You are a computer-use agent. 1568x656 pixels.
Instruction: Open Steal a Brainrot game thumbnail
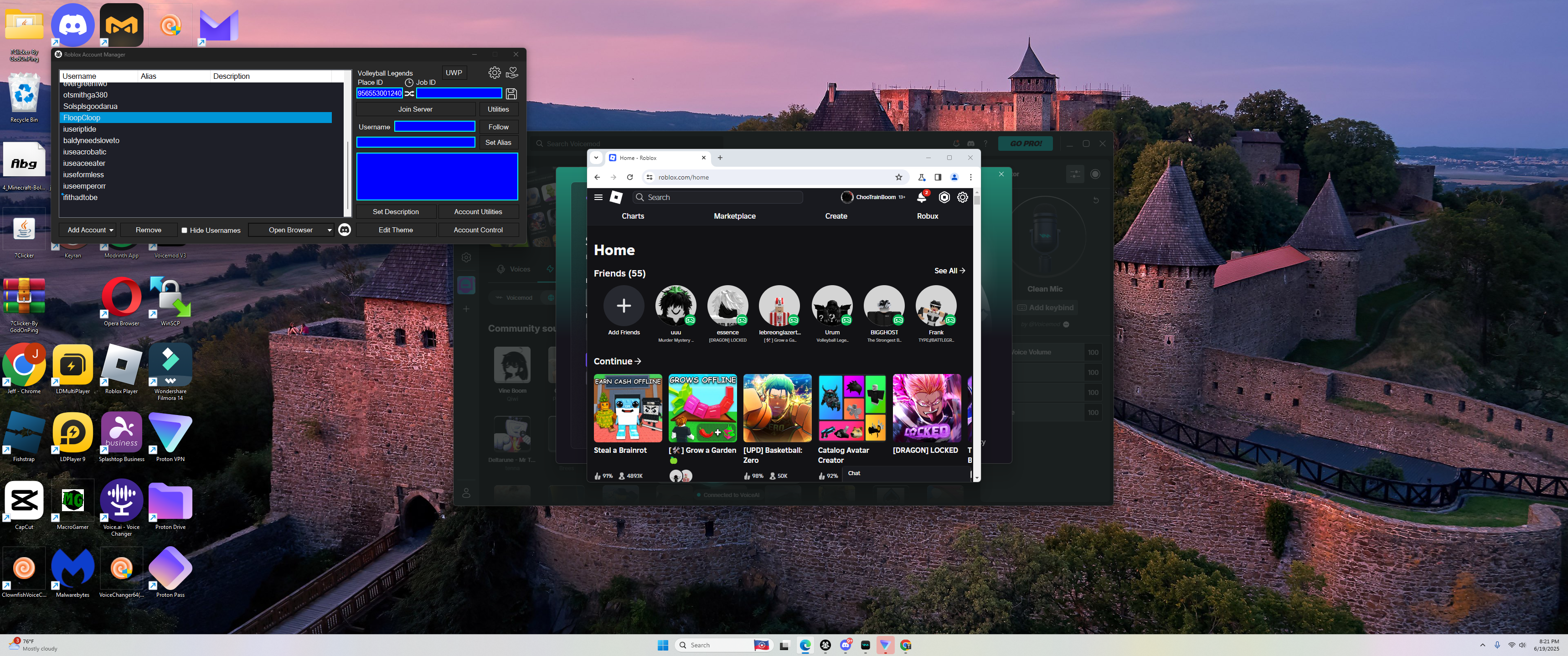(x=628, y=408)
